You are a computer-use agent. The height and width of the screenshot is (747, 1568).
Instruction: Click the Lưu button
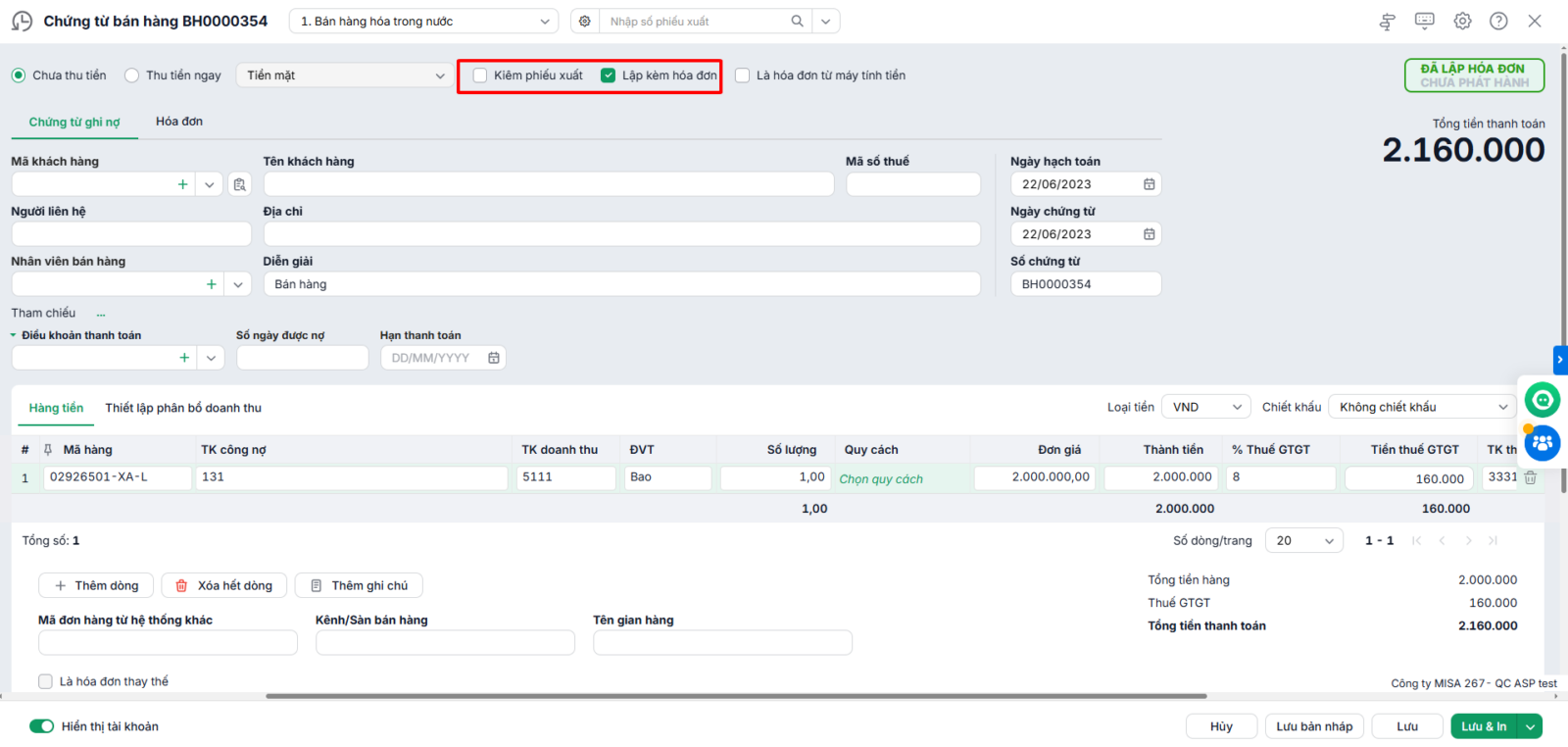coord(1407,726)
